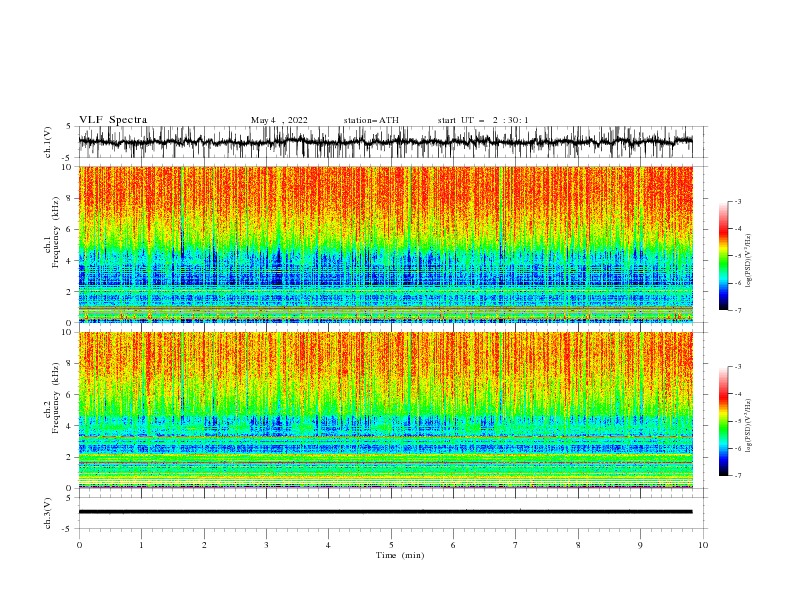Click the time axis tick label "3"
The height and width of the screenshot is (612, 792).
pos(266,545)
